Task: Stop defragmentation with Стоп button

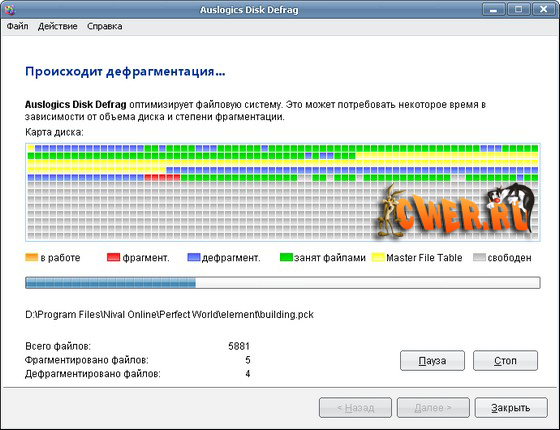Action: [x=505, y=361]
